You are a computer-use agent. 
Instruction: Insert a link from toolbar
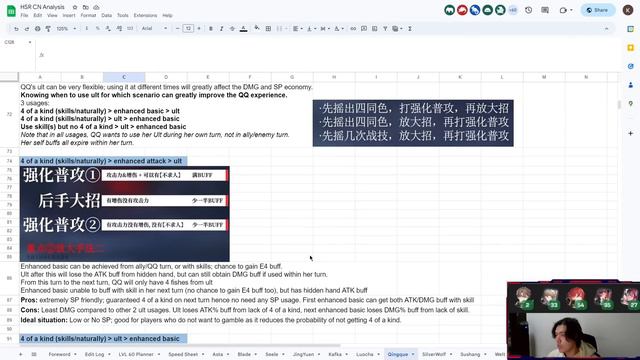(x=353, y=29)
